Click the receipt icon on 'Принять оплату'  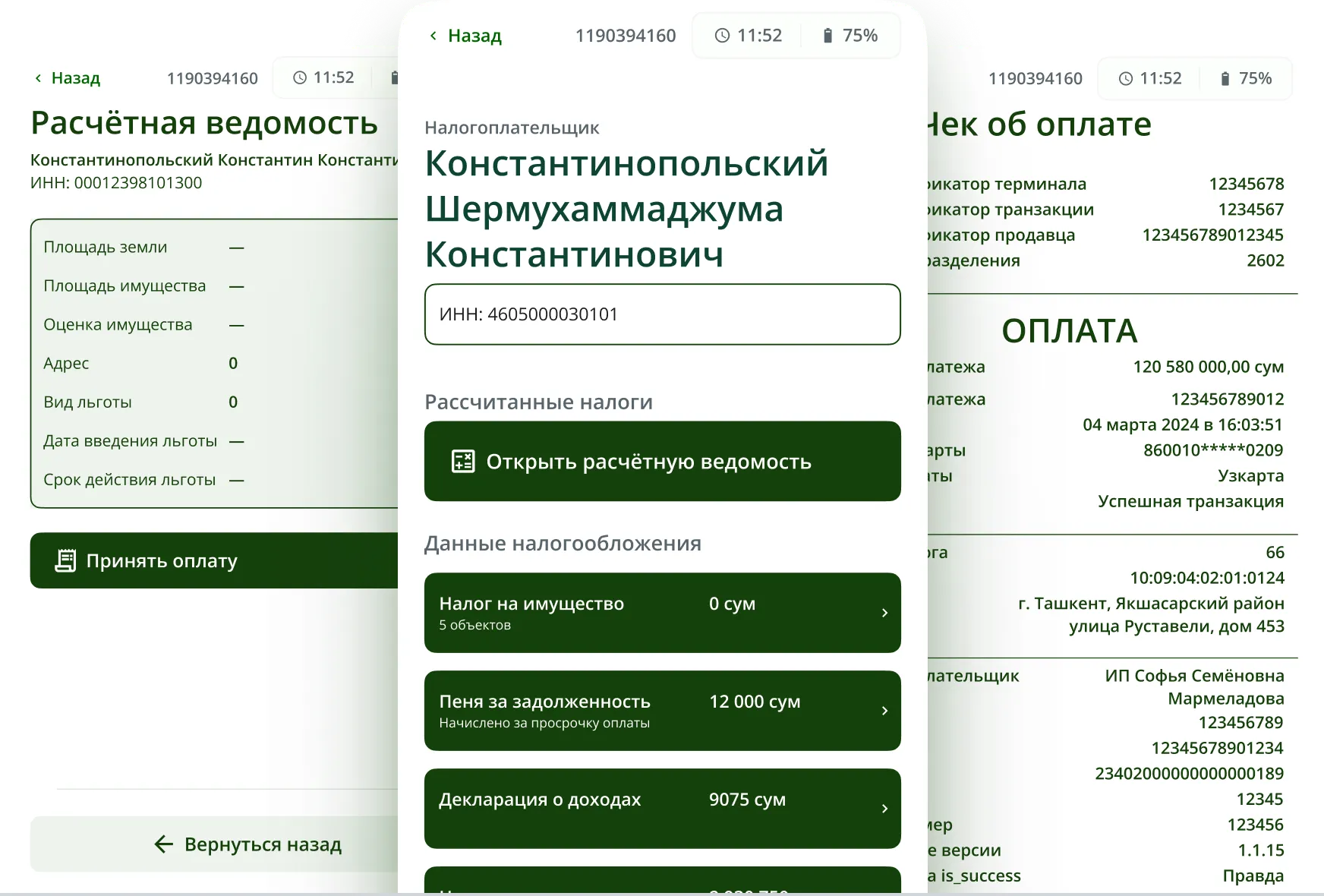point(66,560)
